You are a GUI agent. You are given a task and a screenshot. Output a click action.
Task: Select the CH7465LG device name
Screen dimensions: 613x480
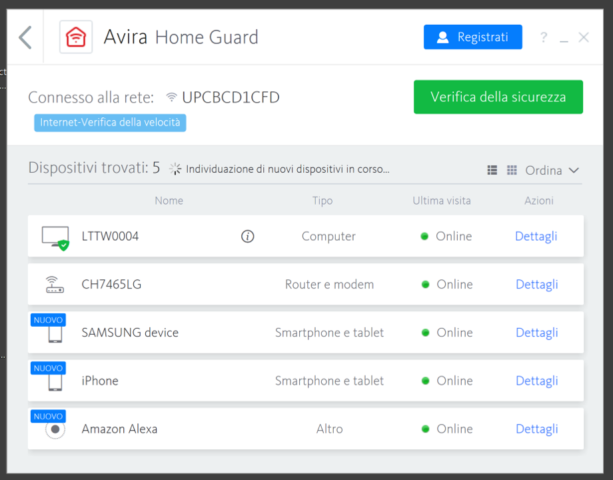point(111,284)
